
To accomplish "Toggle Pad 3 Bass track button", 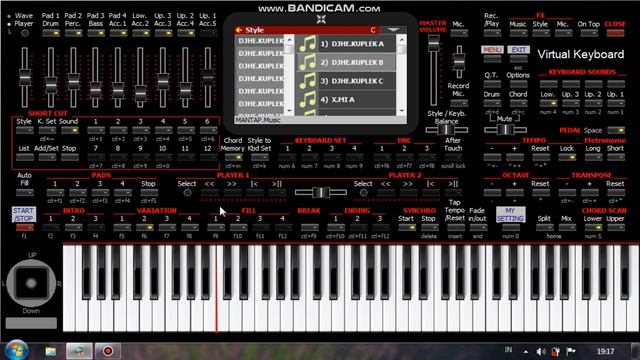I will point(96,33).
